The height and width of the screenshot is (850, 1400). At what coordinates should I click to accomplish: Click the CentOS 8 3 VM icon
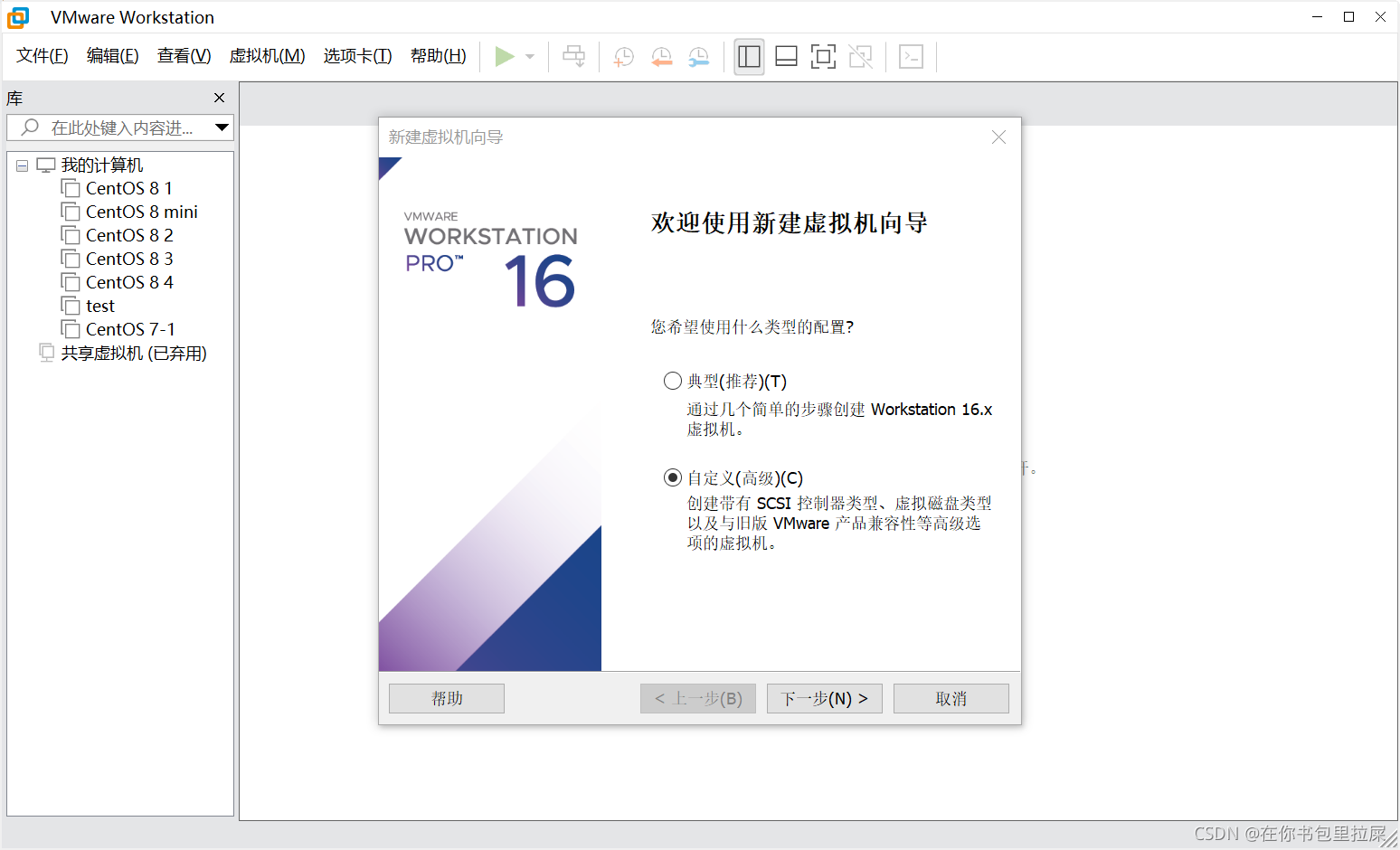point(71,259)
